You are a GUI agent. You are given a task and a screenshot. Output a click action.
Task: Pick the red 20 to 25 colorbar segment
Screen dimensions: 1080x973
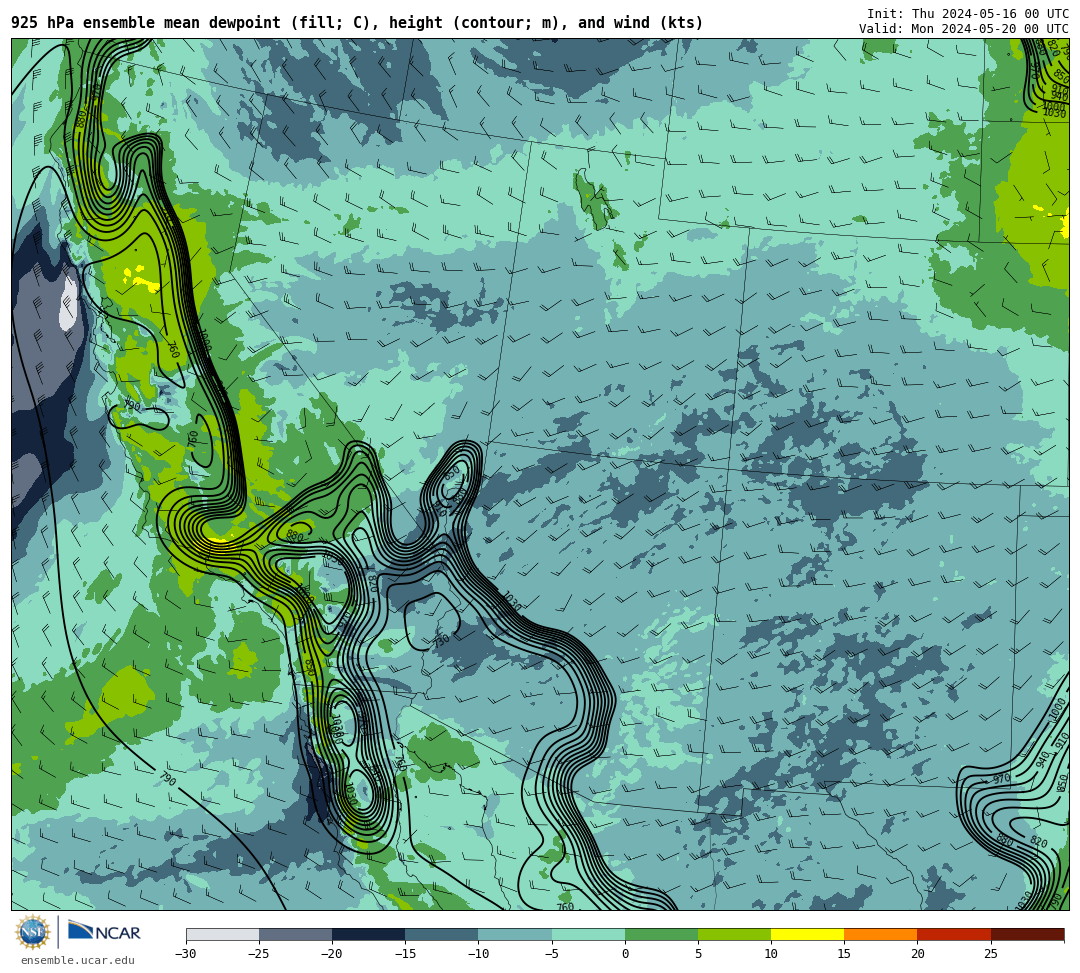954,934
